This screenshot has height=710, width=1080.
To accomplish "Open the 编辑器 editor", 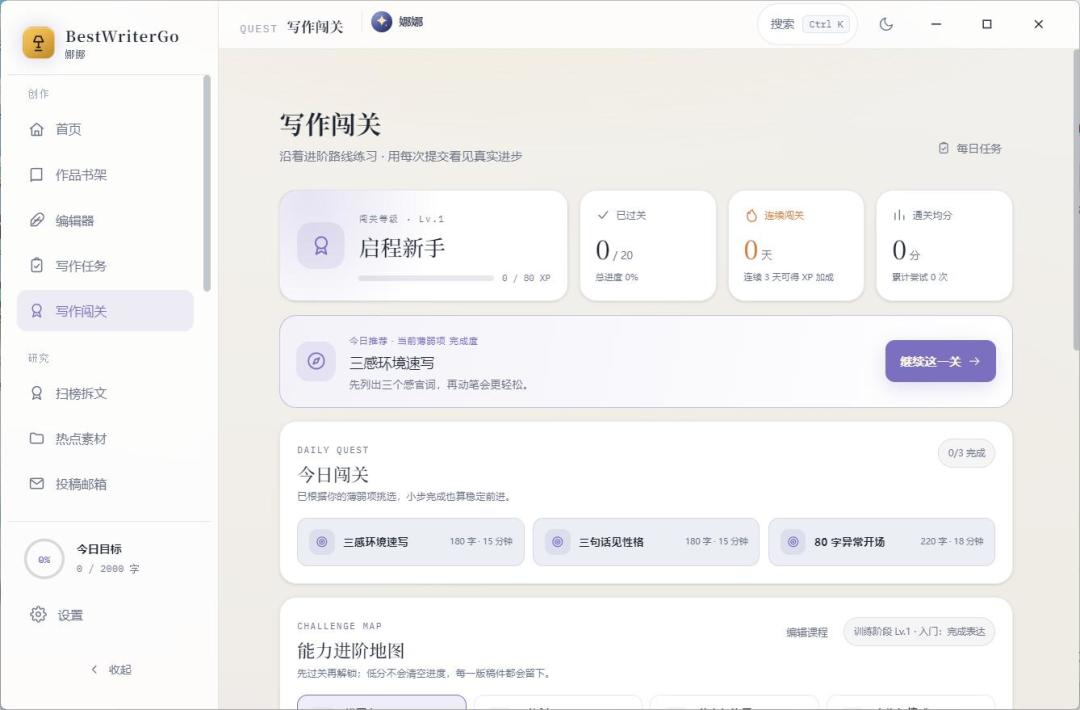I will point(105,220).
